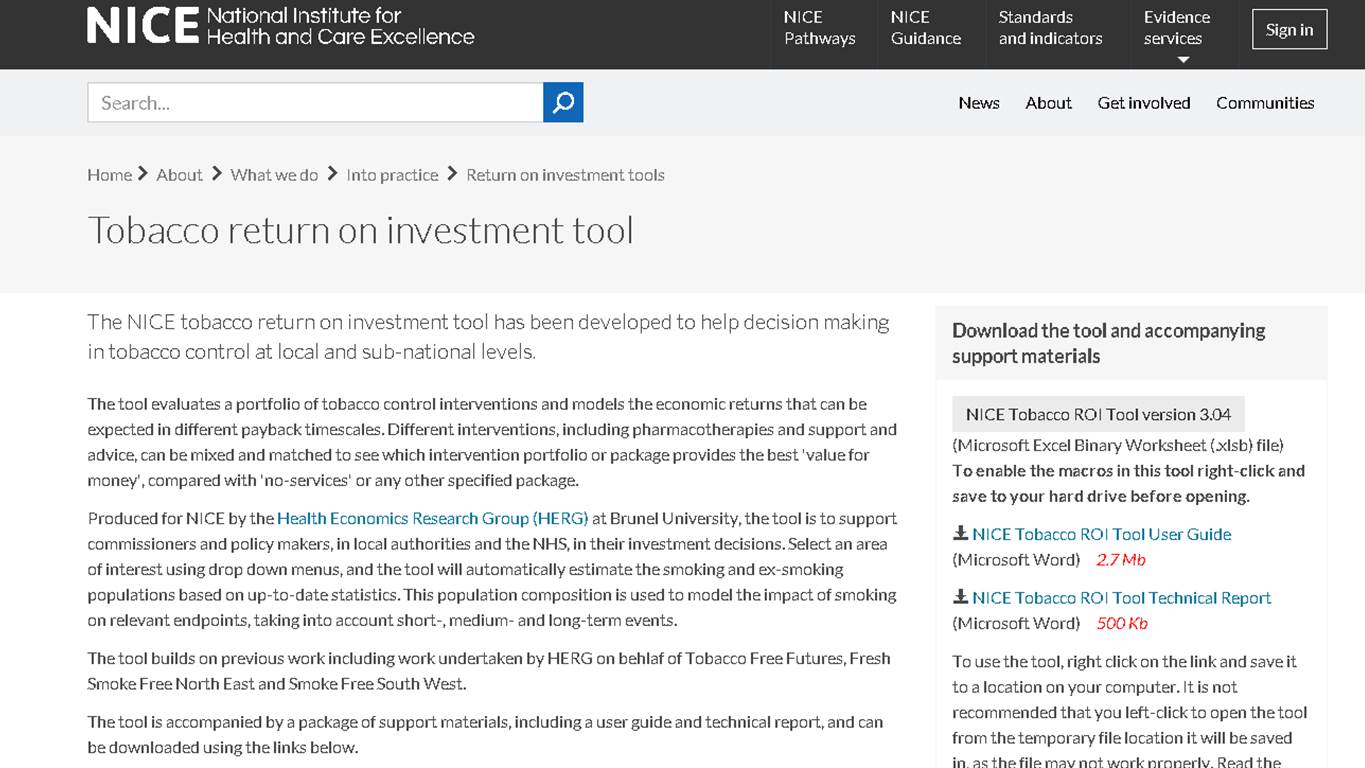Open the Into practice breadcrumb
The height and width of the screenshot is (768, 1365).
point(392,174)
